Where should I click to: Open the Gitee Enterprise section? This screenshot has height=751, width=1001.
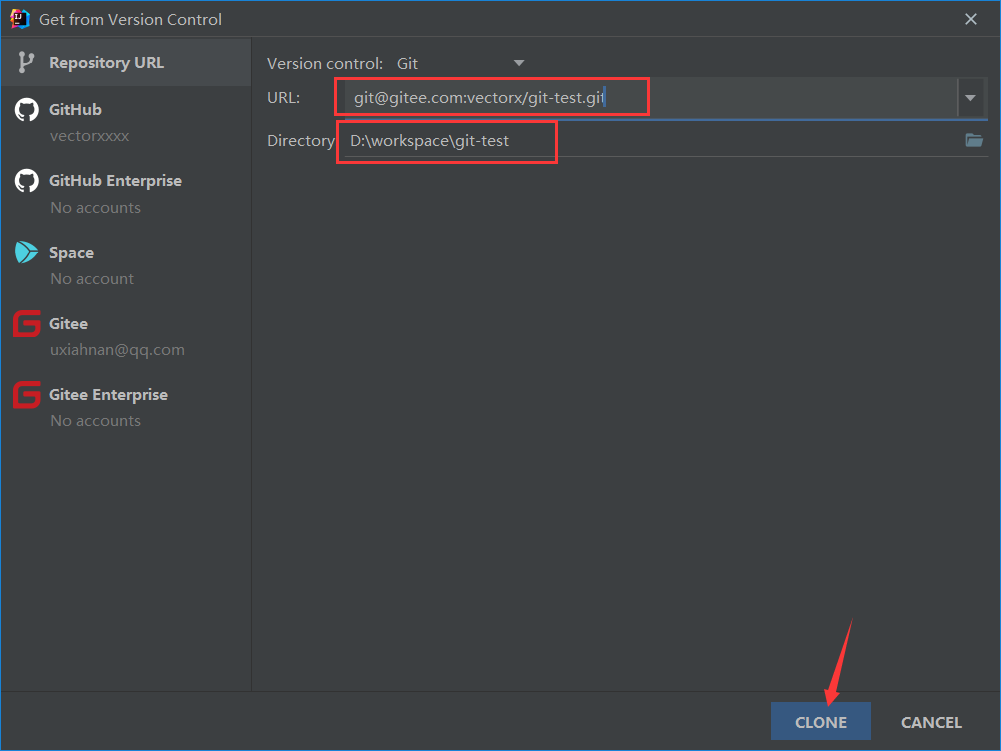tap(126, 407)
